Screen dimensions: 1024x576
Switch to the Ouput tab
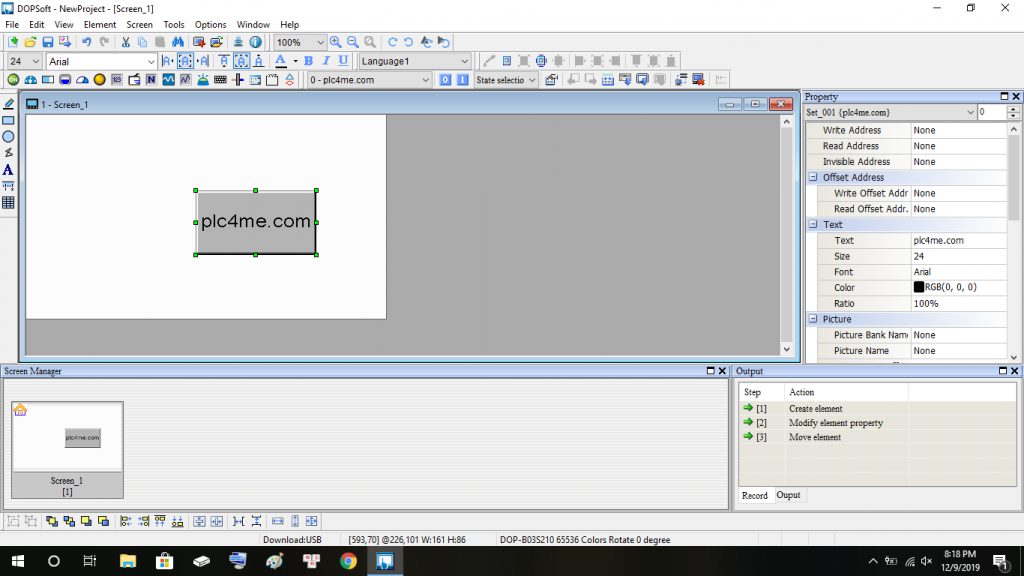pyautogui.click(x=788, y=495)
